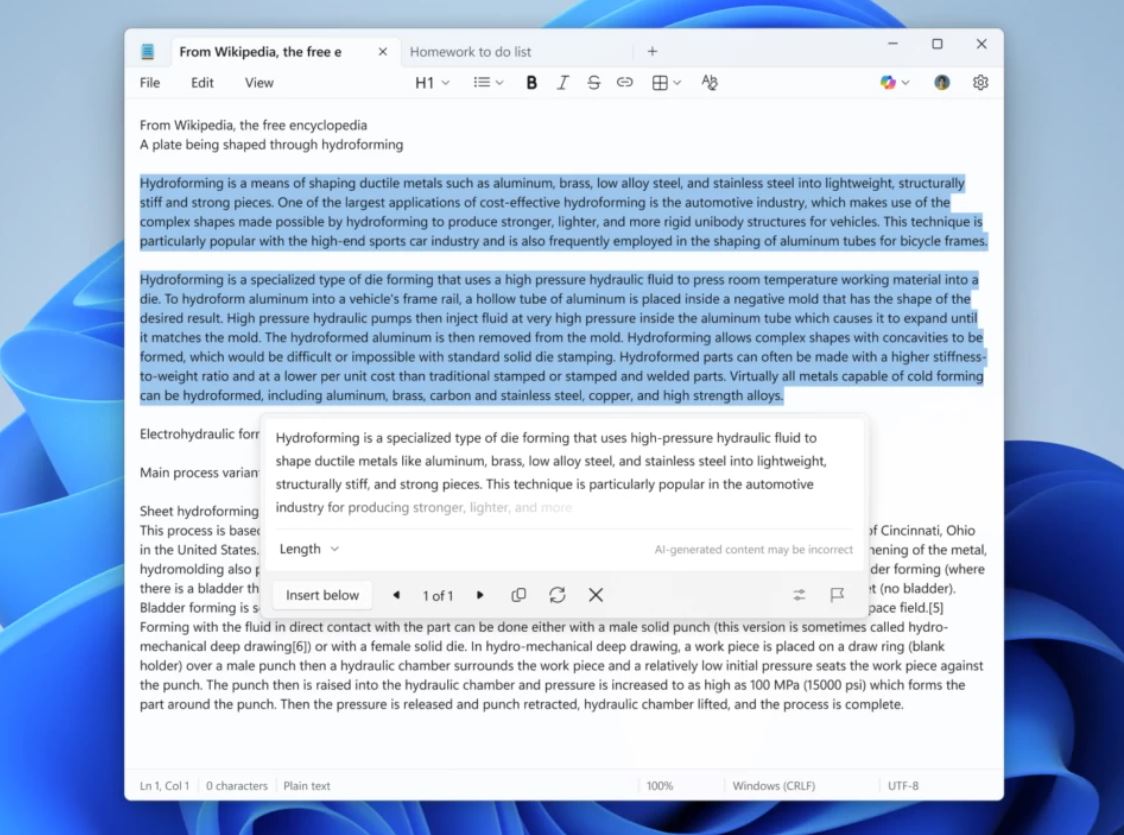Click the Notepad app icon
The width and height of the screenshot is (1124, 835).
coord(148,52)
